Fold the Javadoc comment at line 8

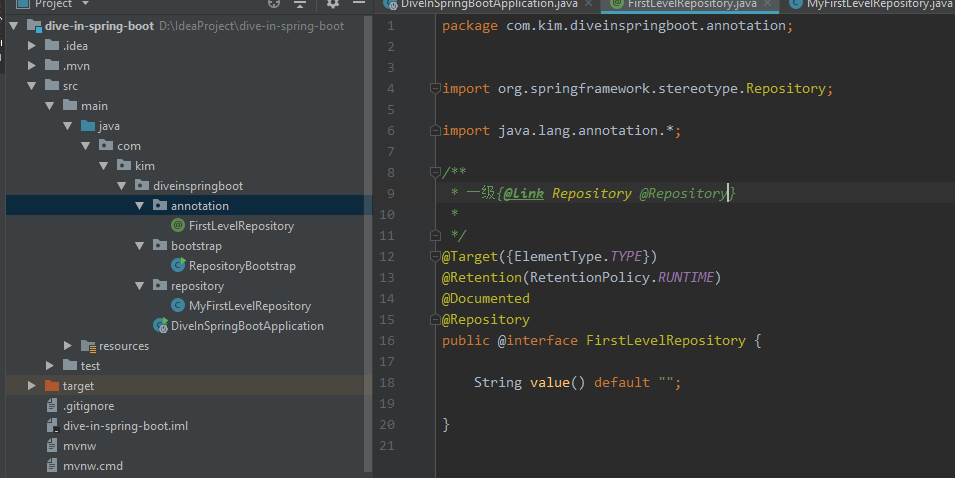pyautogui.click(x=434, y=172)
